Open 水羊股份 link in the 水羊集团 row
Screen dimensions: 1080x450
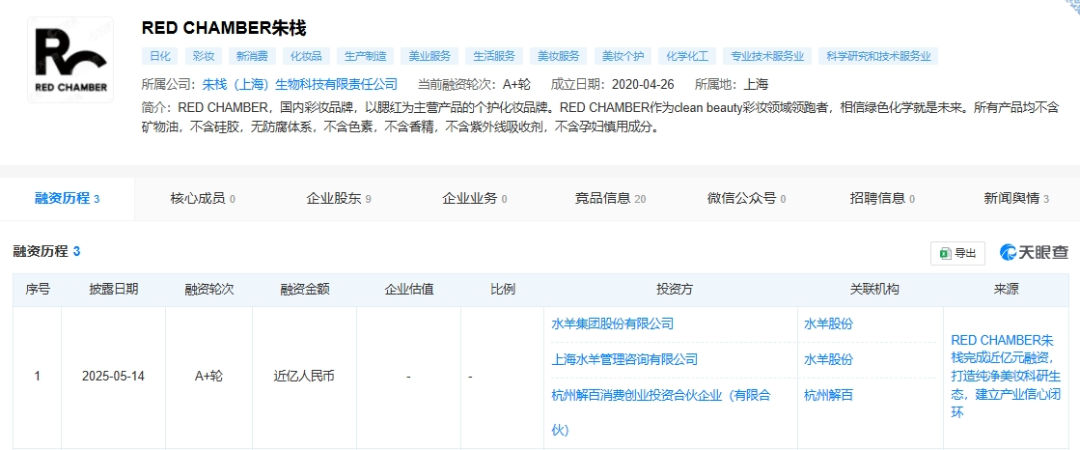click(x=828, y=323)
